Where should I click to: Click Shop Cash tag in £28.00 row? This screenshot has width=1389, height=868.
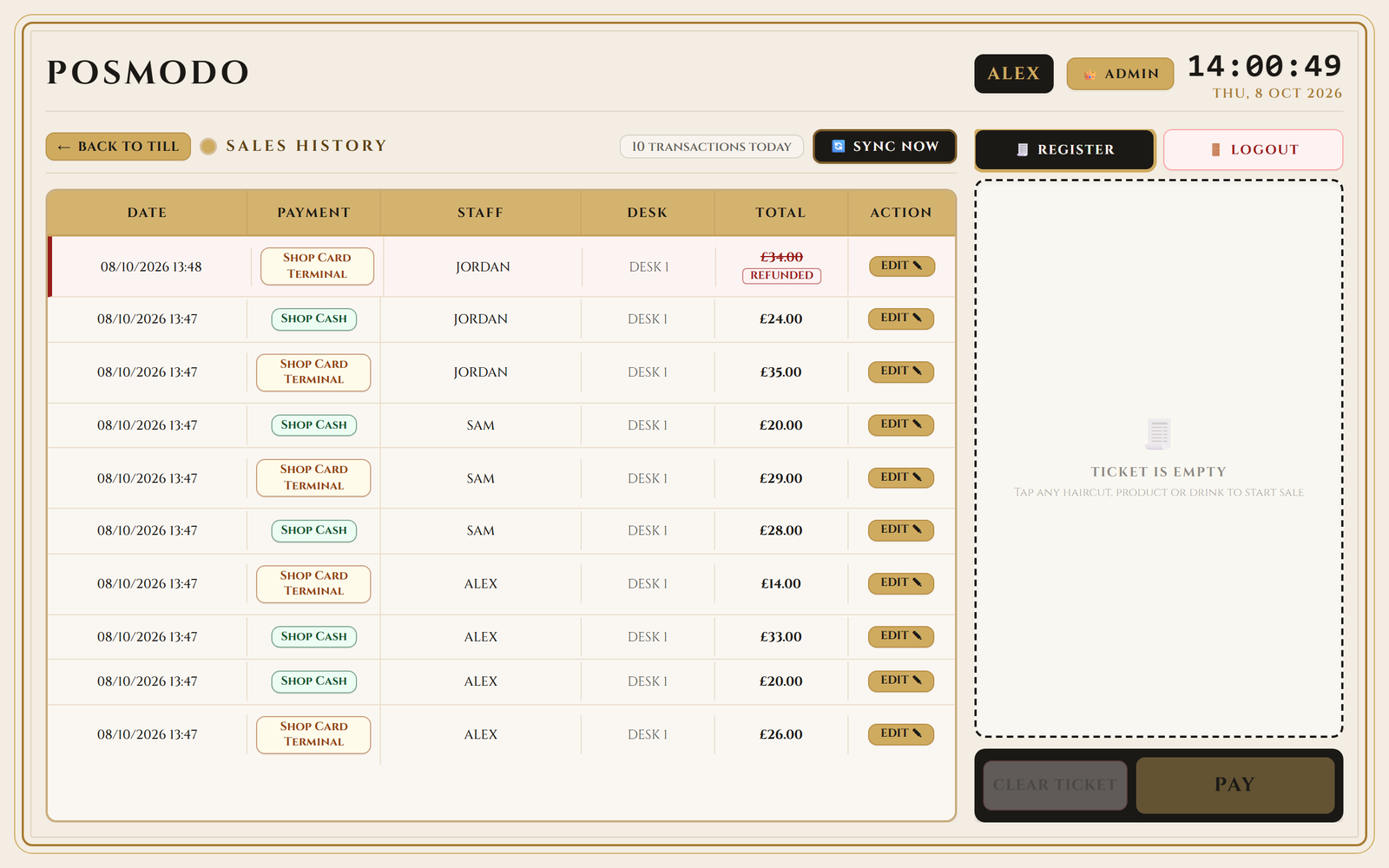click(313, 529)
